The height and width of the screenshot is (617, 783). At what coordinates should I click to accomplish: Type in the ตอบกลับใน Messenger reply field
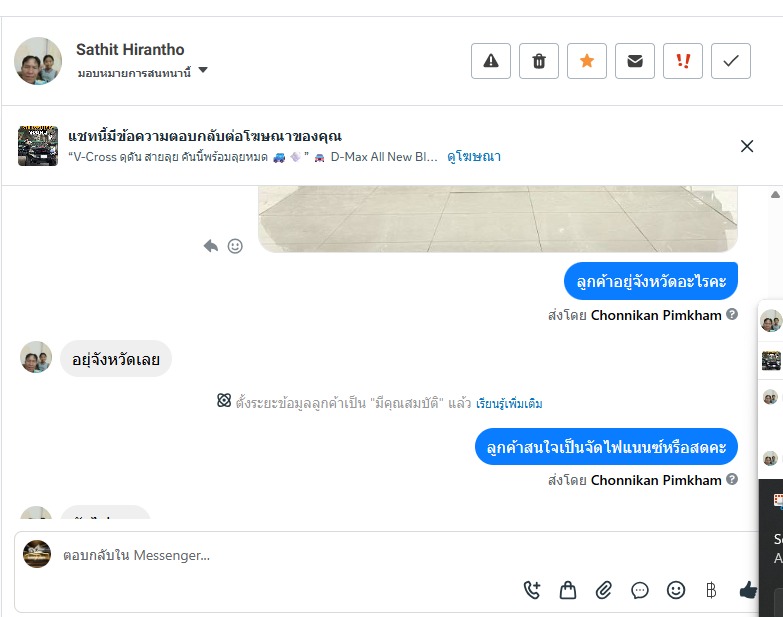(280, 555)
